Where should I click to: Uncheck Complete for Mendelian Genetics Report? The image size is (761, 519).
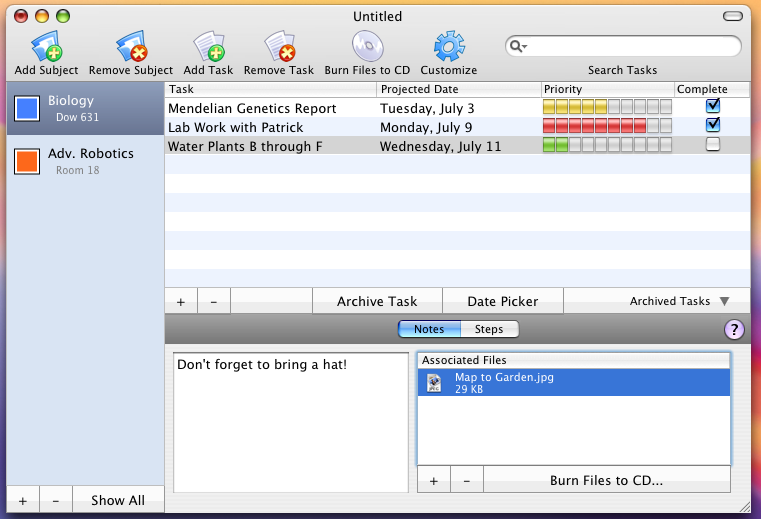pyautogui.click(x=712, y=105)
